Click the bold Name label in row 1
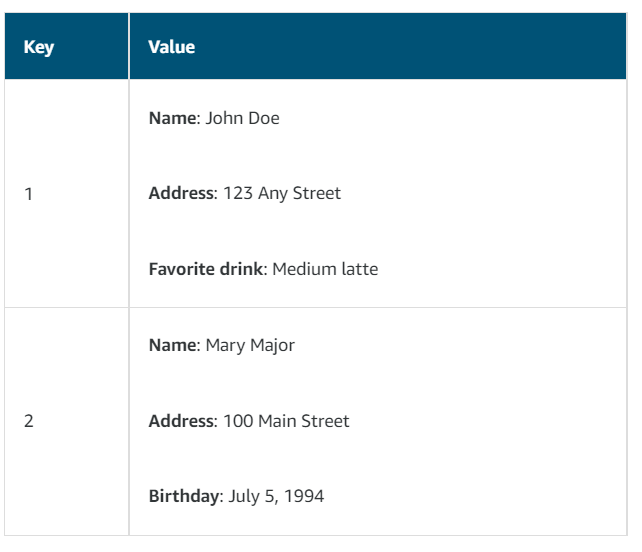This screenshot has width=642, height=552. click(172, 118)
